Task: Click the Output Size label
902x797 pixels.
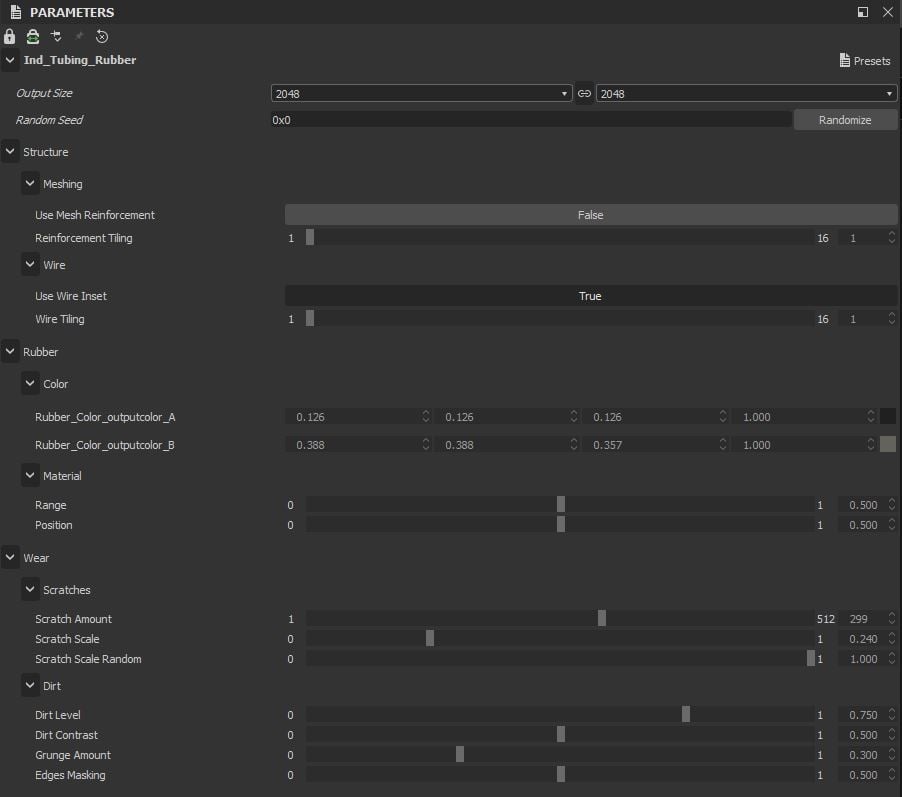Action: click(x=44, y=93)
